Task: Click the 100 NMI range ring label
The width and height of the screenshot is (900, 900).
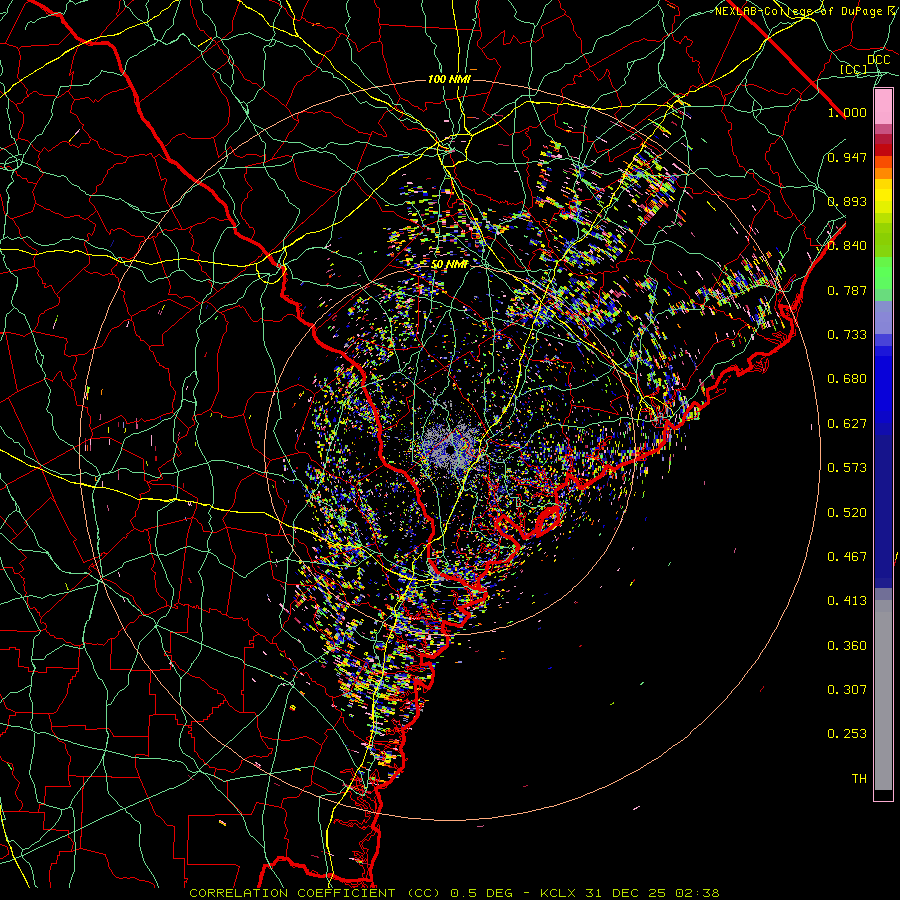Action: [x=449, y=79]
